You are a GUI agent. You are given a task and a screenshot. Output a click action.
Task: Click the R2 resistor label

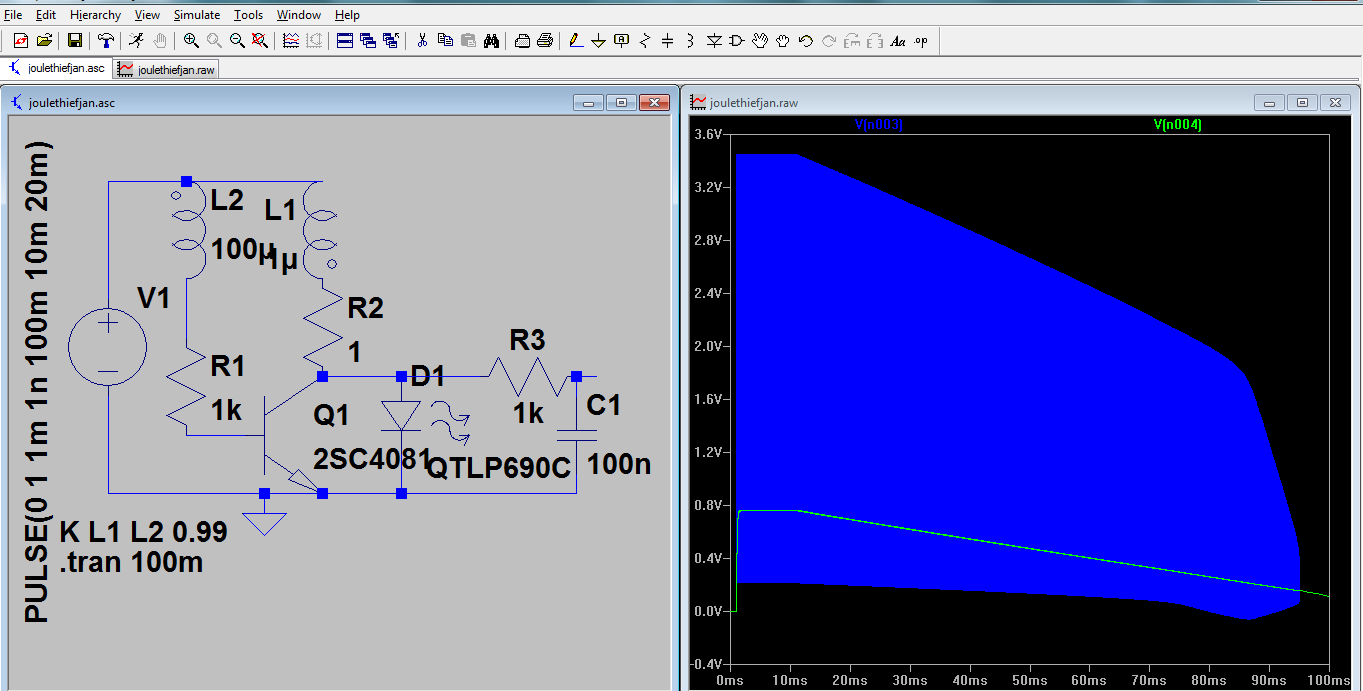pos(365,308)
